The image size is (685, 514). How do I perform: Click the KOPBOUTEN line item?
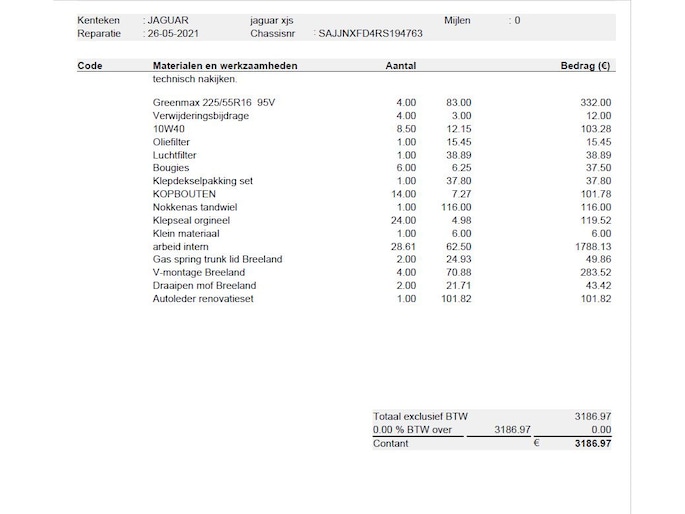click(x=184, y=194)
